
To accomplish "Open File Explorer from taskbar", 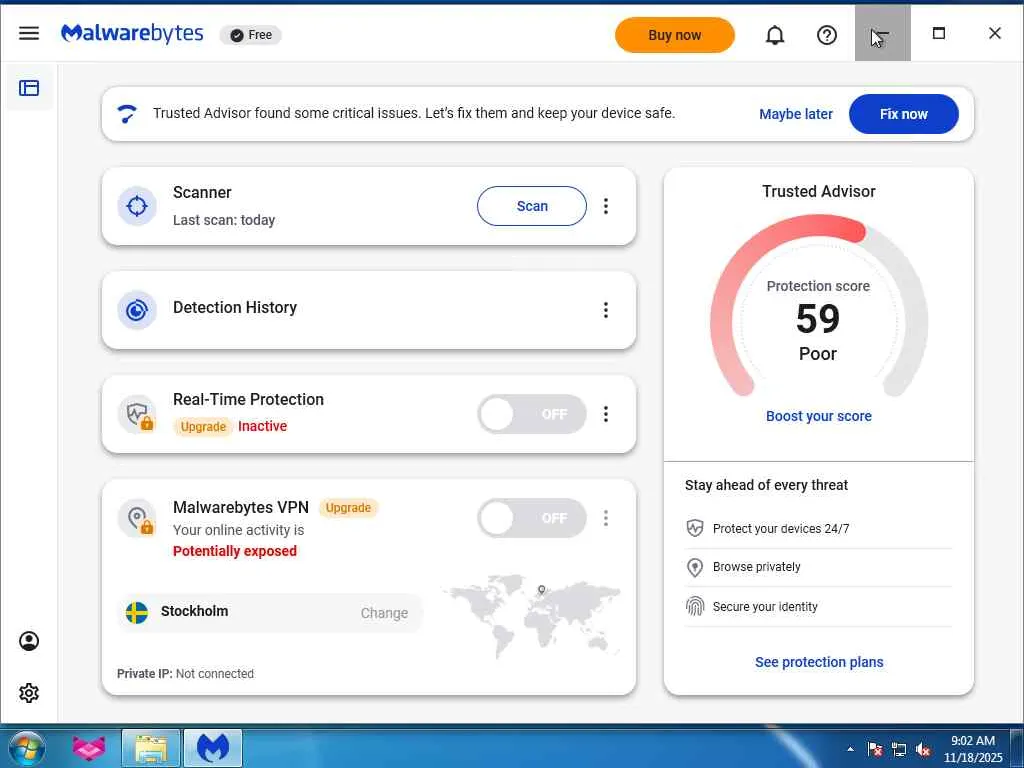I will pyautogui.click(x=151, y=748).
